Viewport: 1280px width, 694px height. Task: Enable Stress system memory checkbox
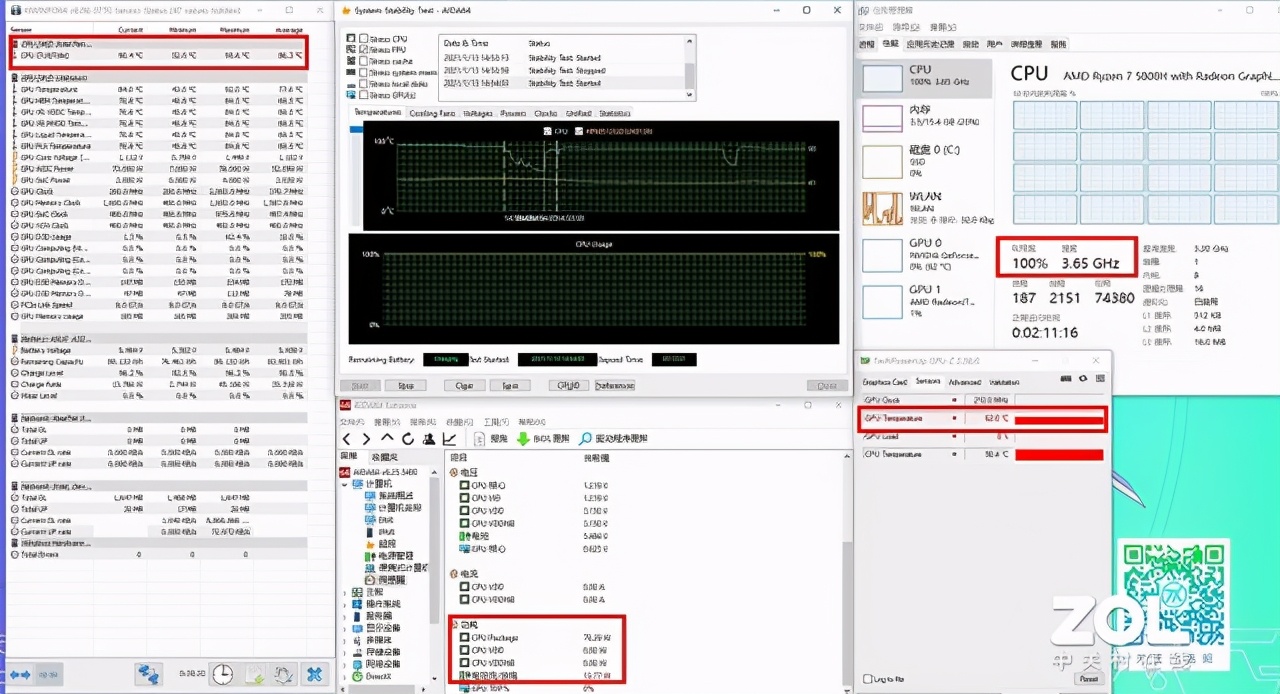(363, 73)
